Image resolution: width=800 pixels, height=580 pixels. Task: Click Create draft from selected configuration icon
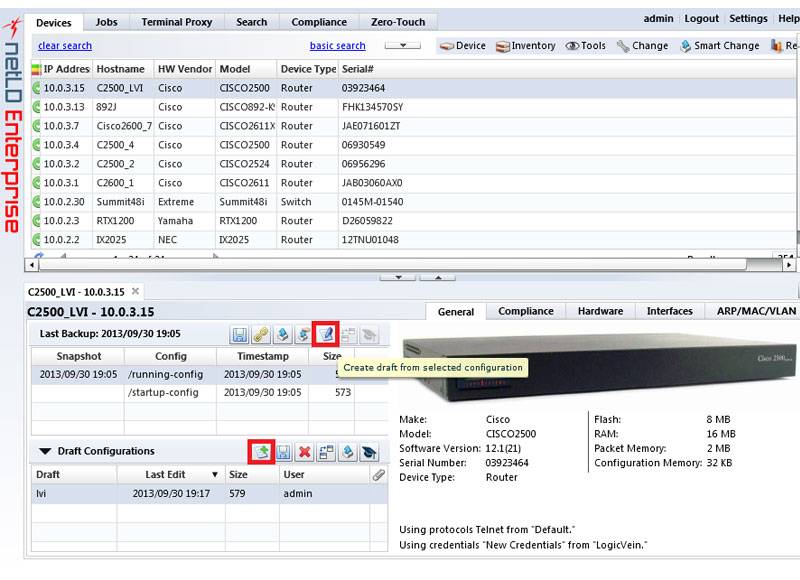click(326, 335)
